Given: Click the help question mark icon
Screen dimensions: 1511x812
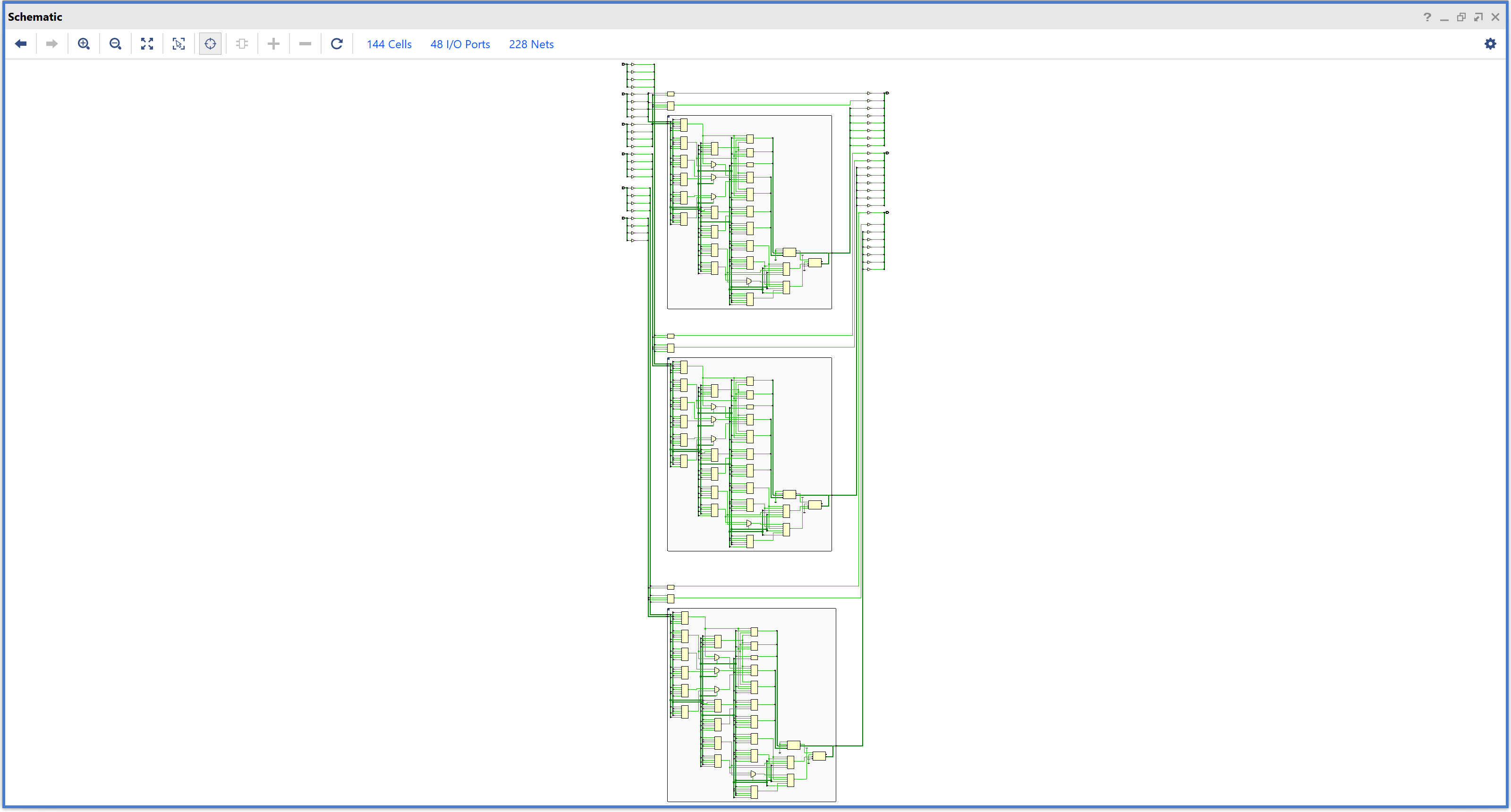Looking at the screenshot, I should click(1427, 17).
